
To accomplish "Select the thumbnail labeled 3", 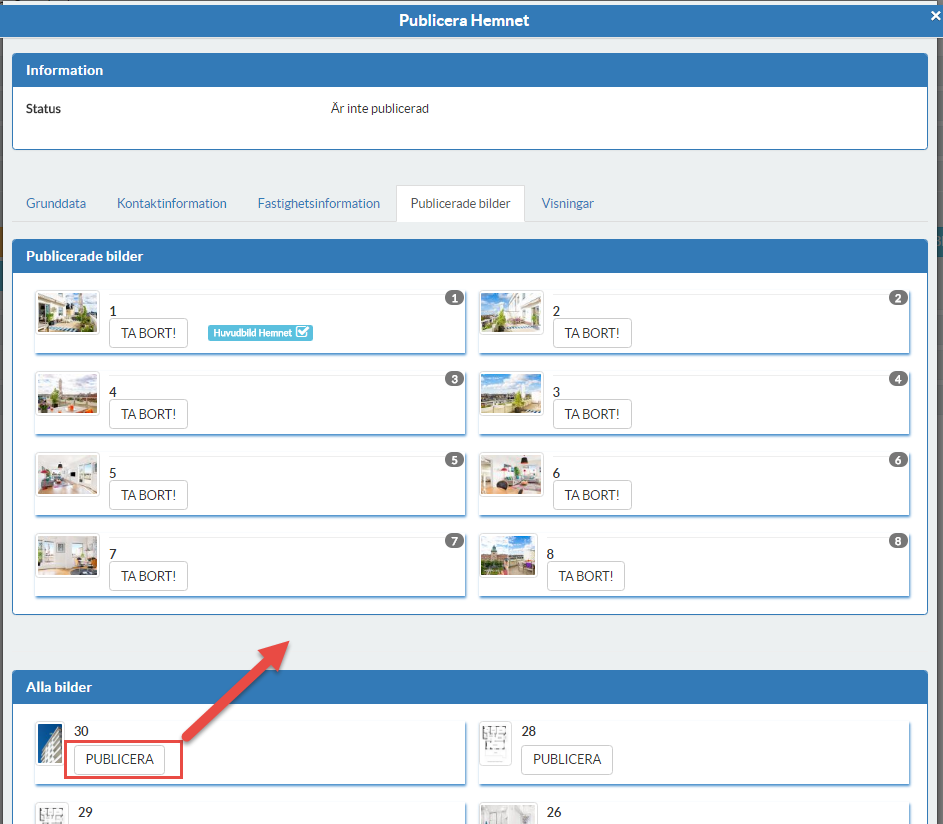I will (x=511, y=393).
